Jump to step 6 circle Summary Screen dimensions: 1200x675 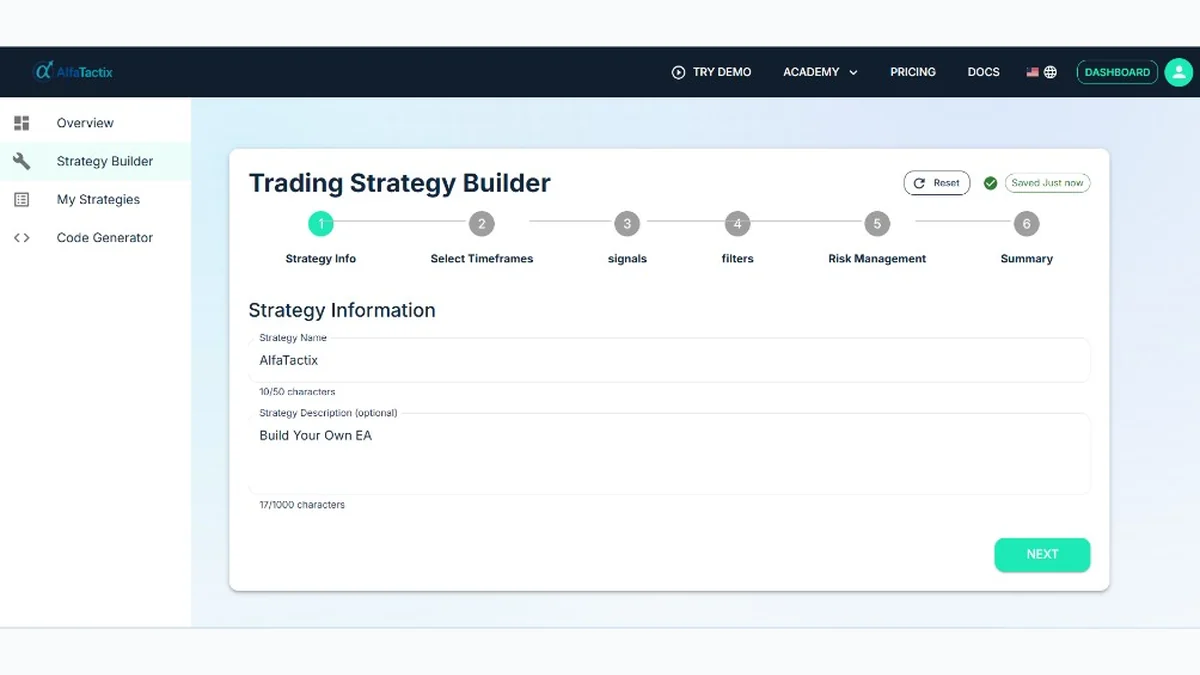[x=1027, y=224]
